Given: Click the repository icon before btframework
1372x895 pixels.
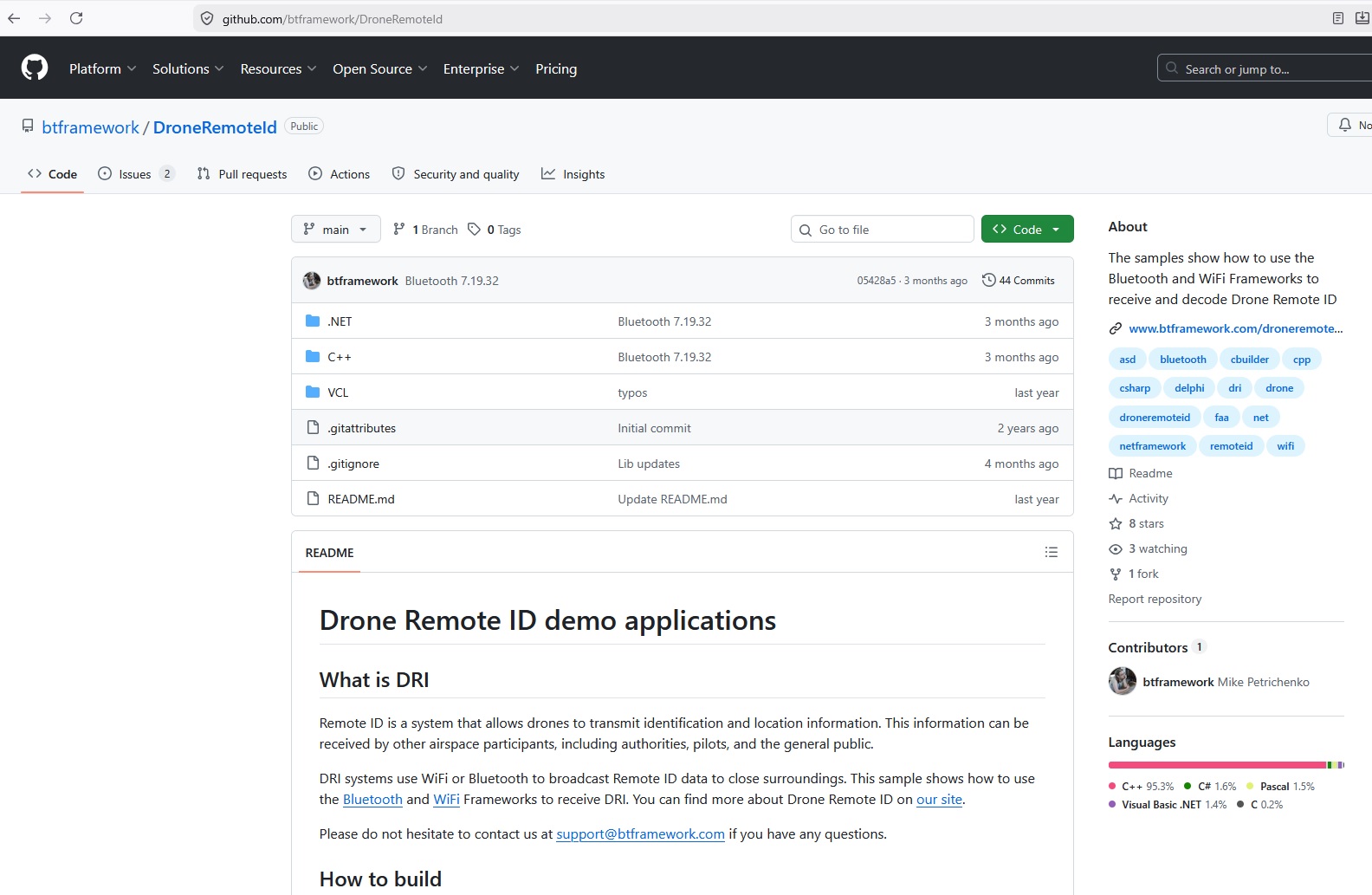Looking at the screenshot, I should (x=28, y=126).
